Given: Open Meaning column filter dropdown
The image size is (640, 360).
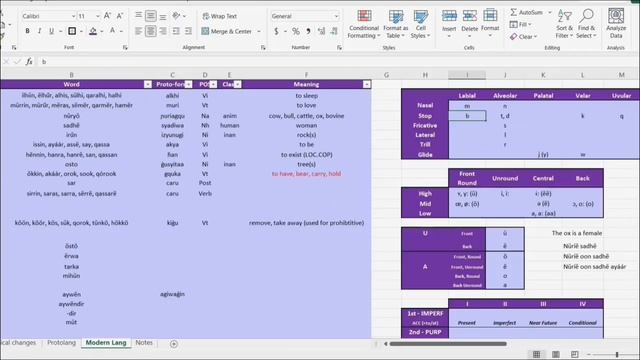Looking at the screenshot, I should (x=367, y=84).
